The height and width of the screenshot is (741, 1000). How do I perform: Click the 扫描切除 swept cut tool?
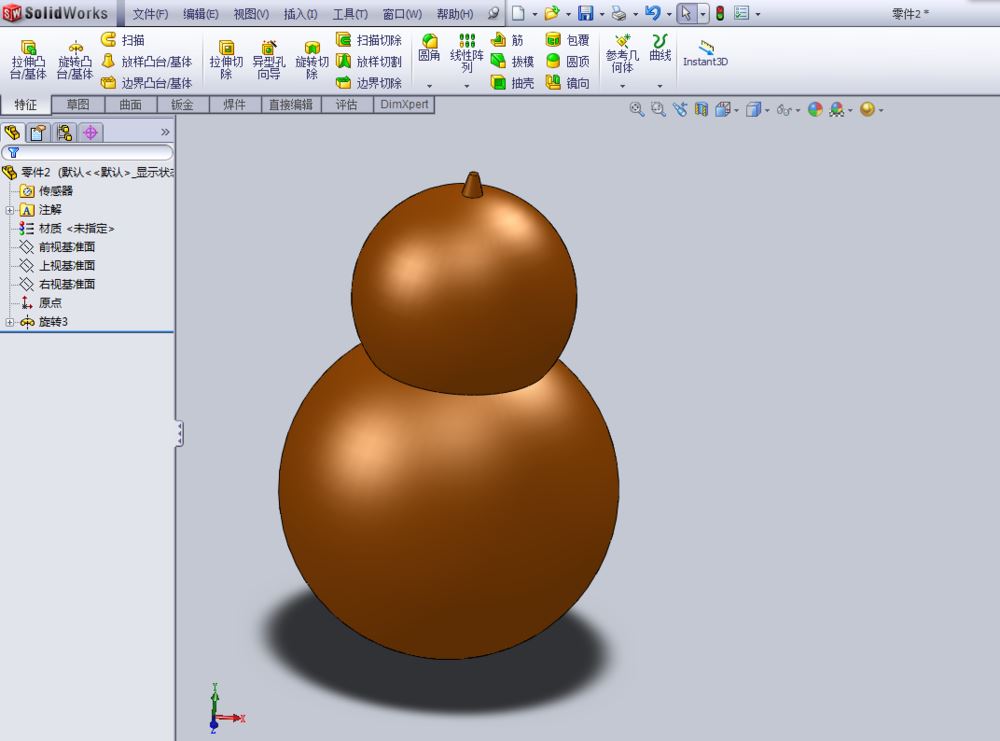point(369,40)
